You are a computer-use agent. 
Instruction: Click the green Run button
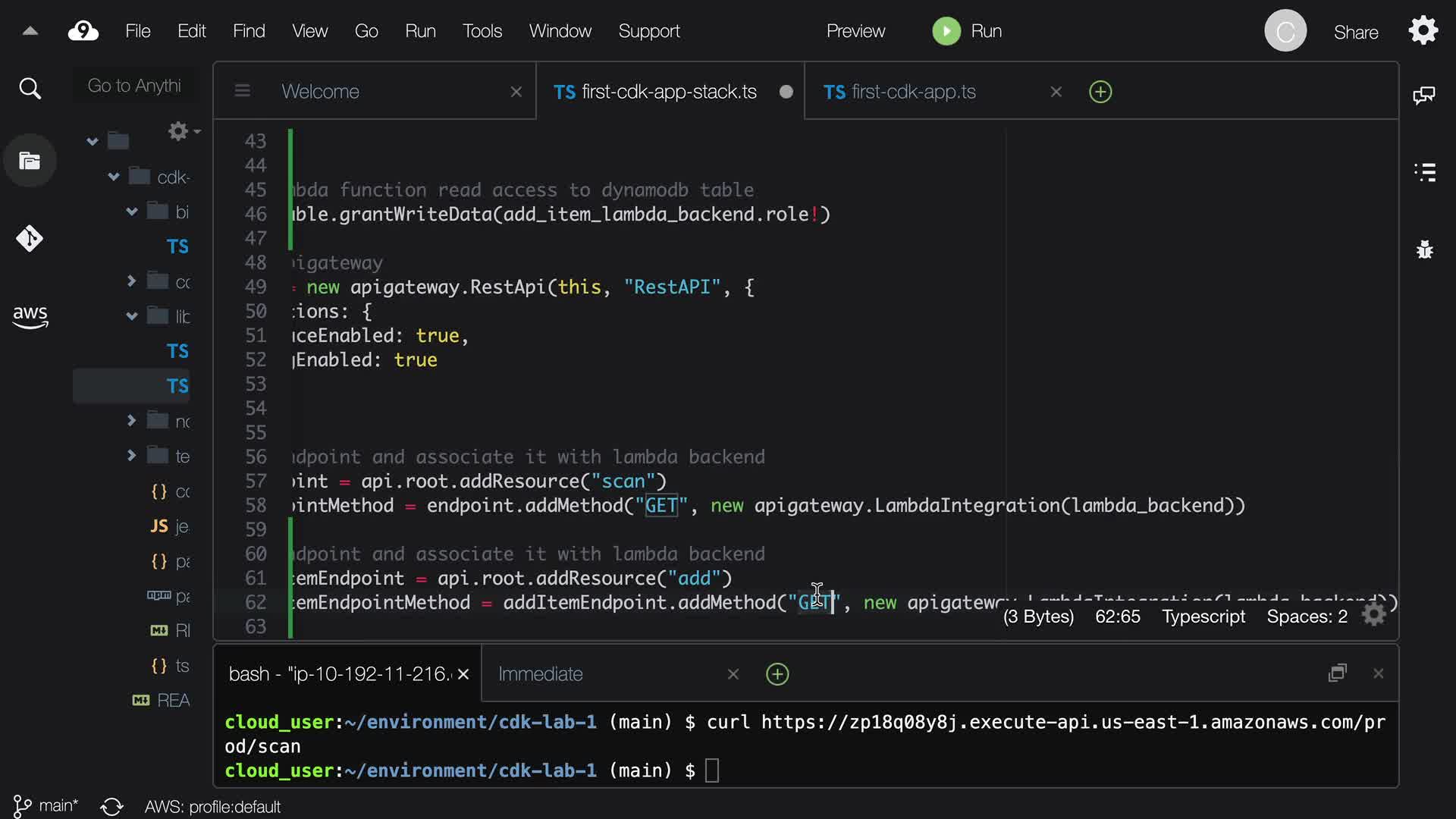coord(946,31)
